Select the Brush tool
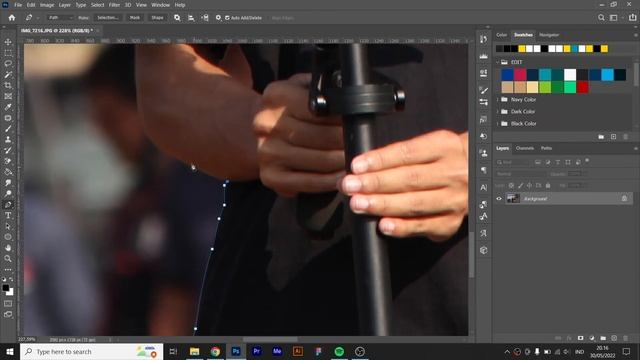This screenshot has height=360, width=640. [x=8, y=129]
